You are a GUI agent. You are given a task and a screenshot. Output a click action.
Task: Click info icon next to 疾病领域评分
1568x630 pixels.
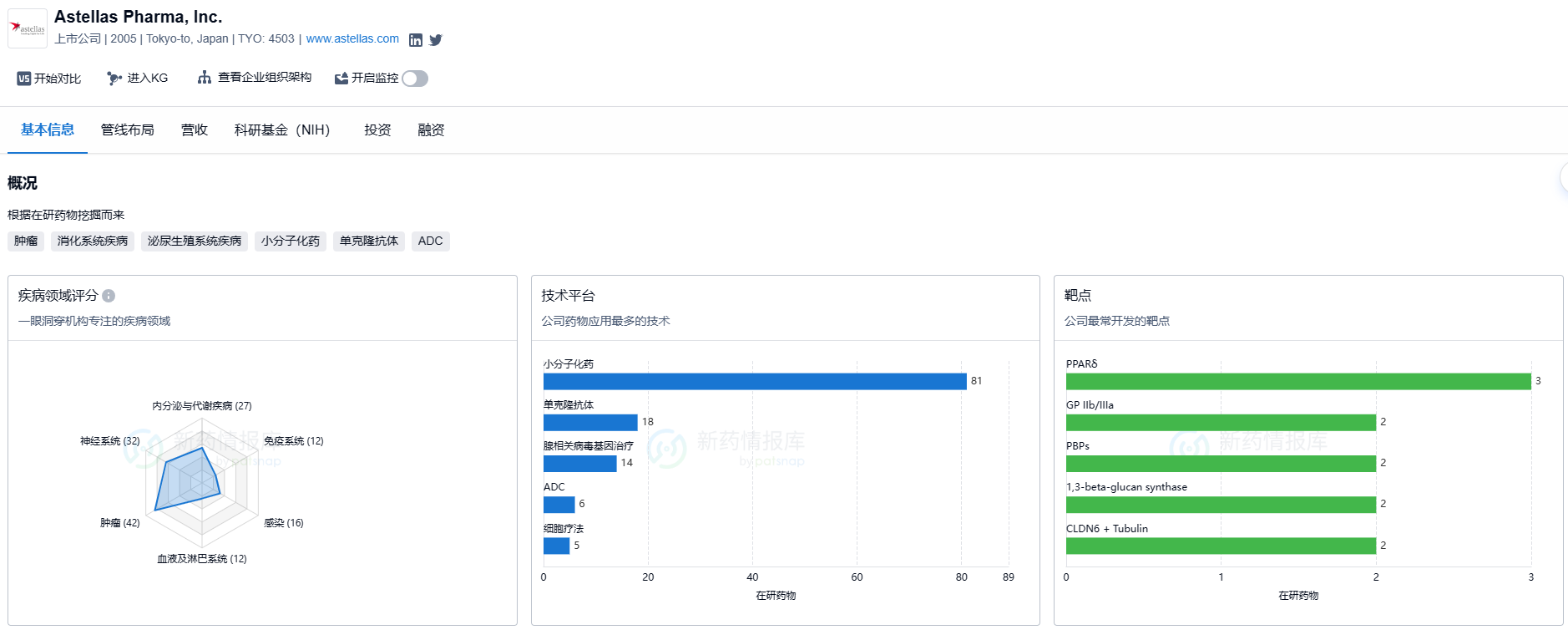coord(109,296)
